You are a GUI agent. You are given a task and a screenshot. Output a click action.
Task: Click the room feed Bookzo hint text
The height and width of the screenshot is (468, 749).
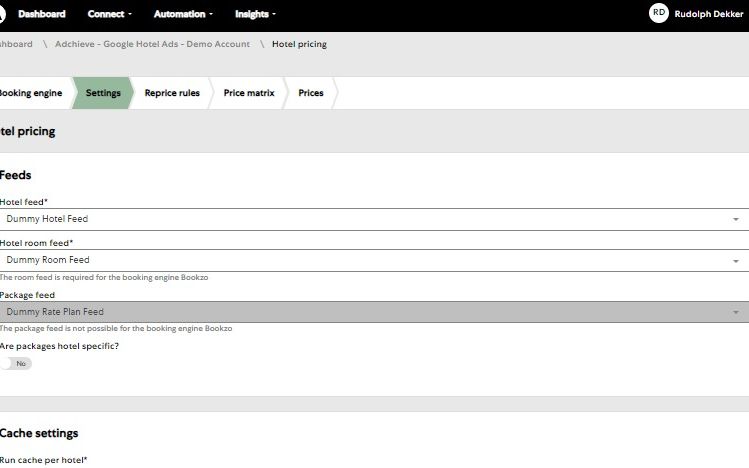[104, 277]
